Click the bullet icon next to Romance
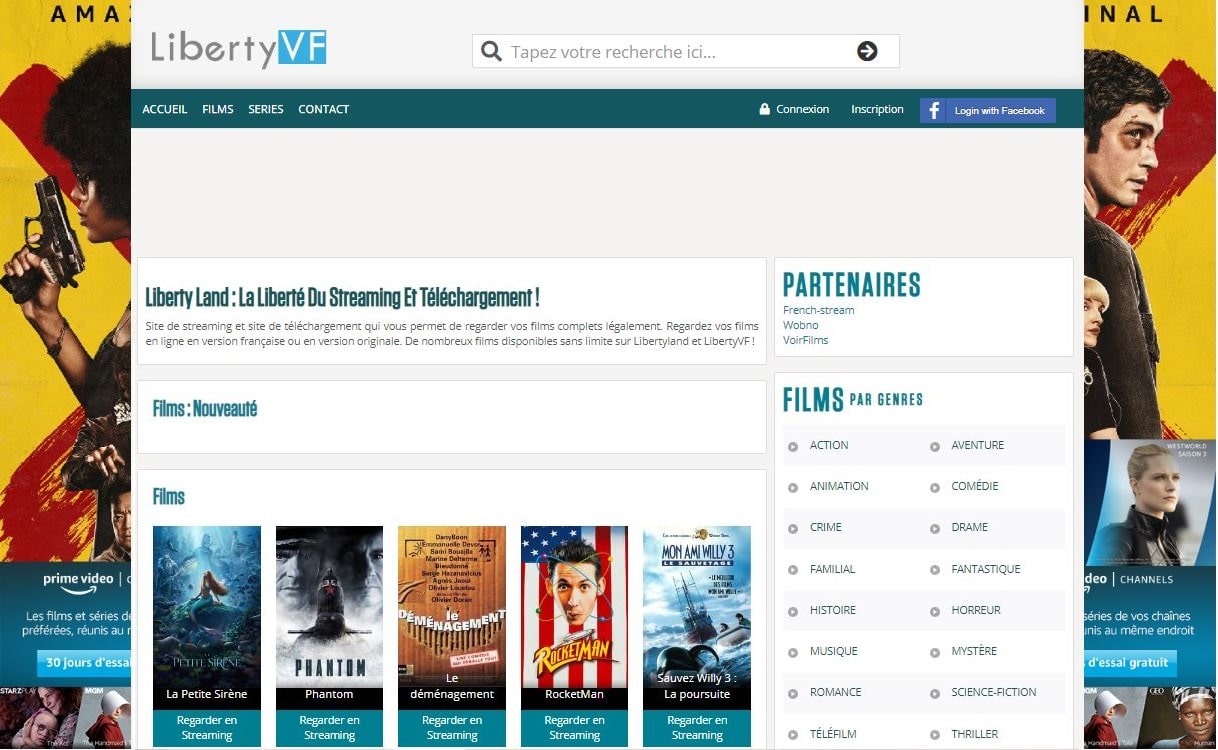 tap(793, 693)
